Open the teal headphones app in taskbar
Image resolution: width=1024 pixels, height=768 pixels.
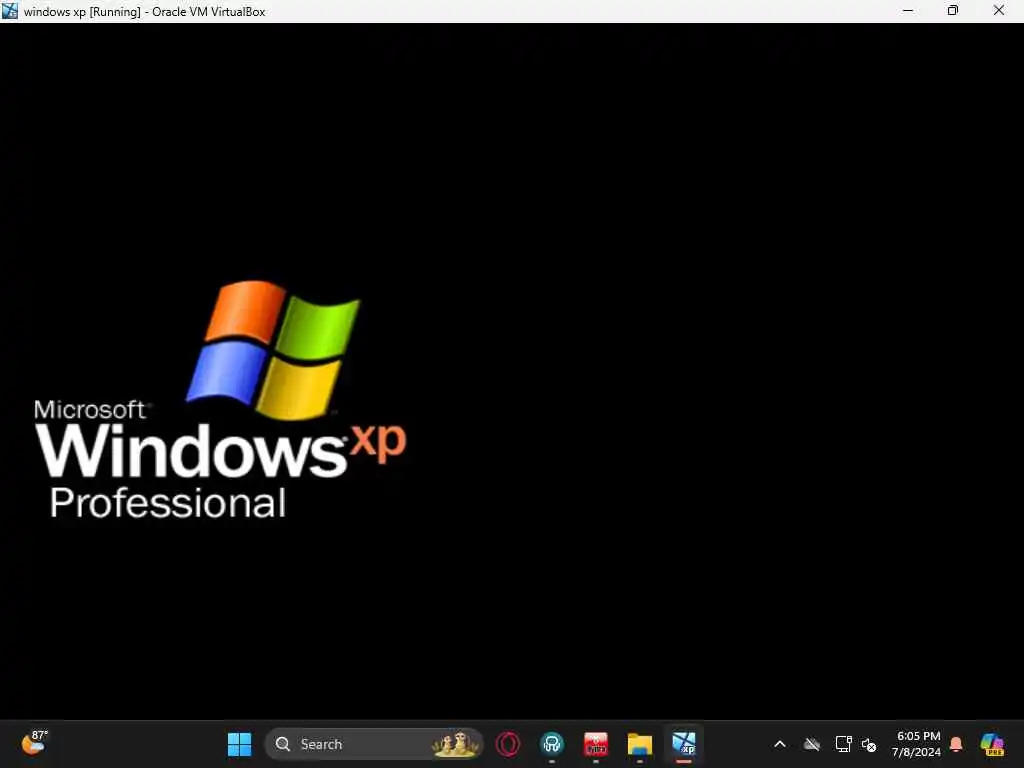tap(552, 744)
